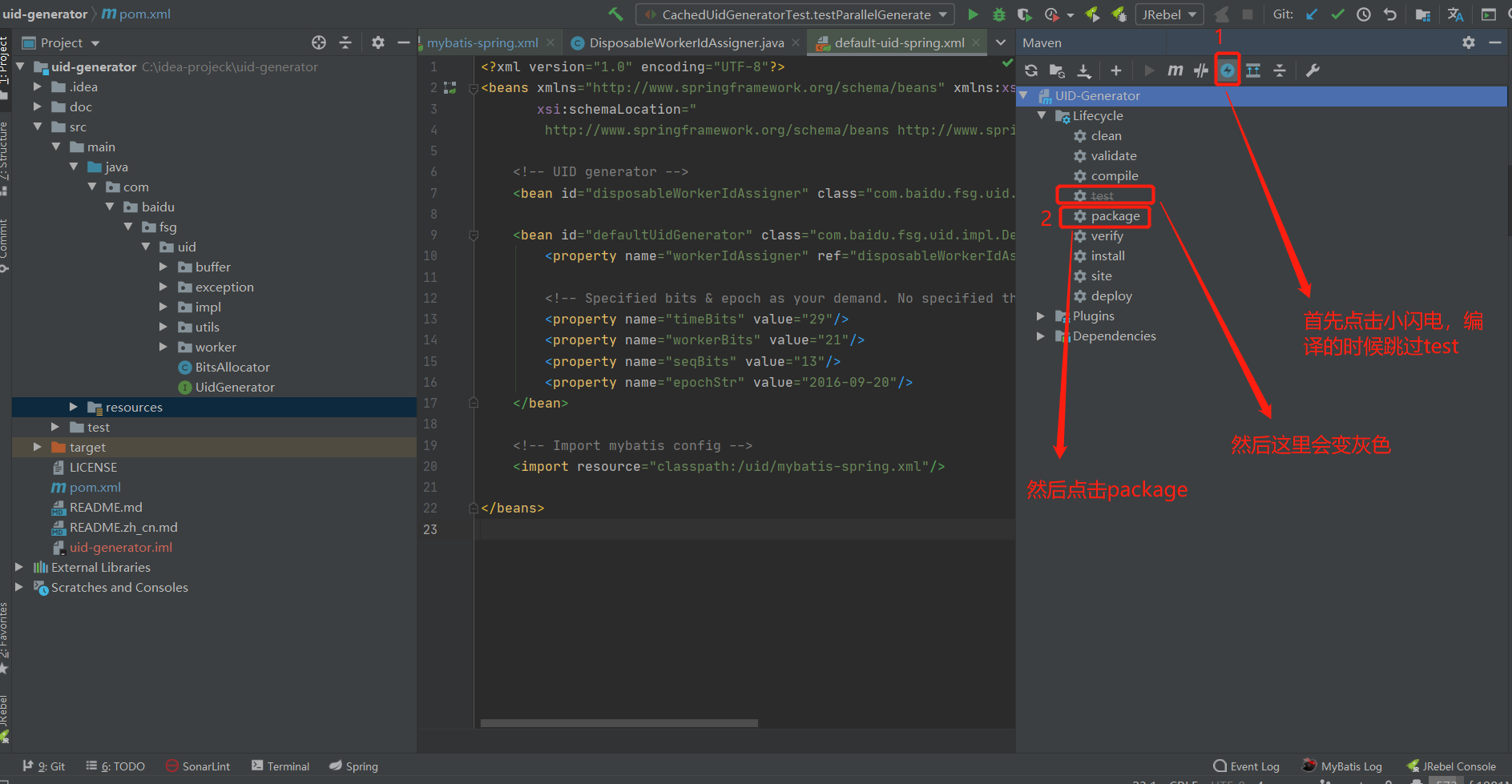Click the Build project hammer icon
The width and height of the screenshot is (1512, 784).
coord(615,14)
